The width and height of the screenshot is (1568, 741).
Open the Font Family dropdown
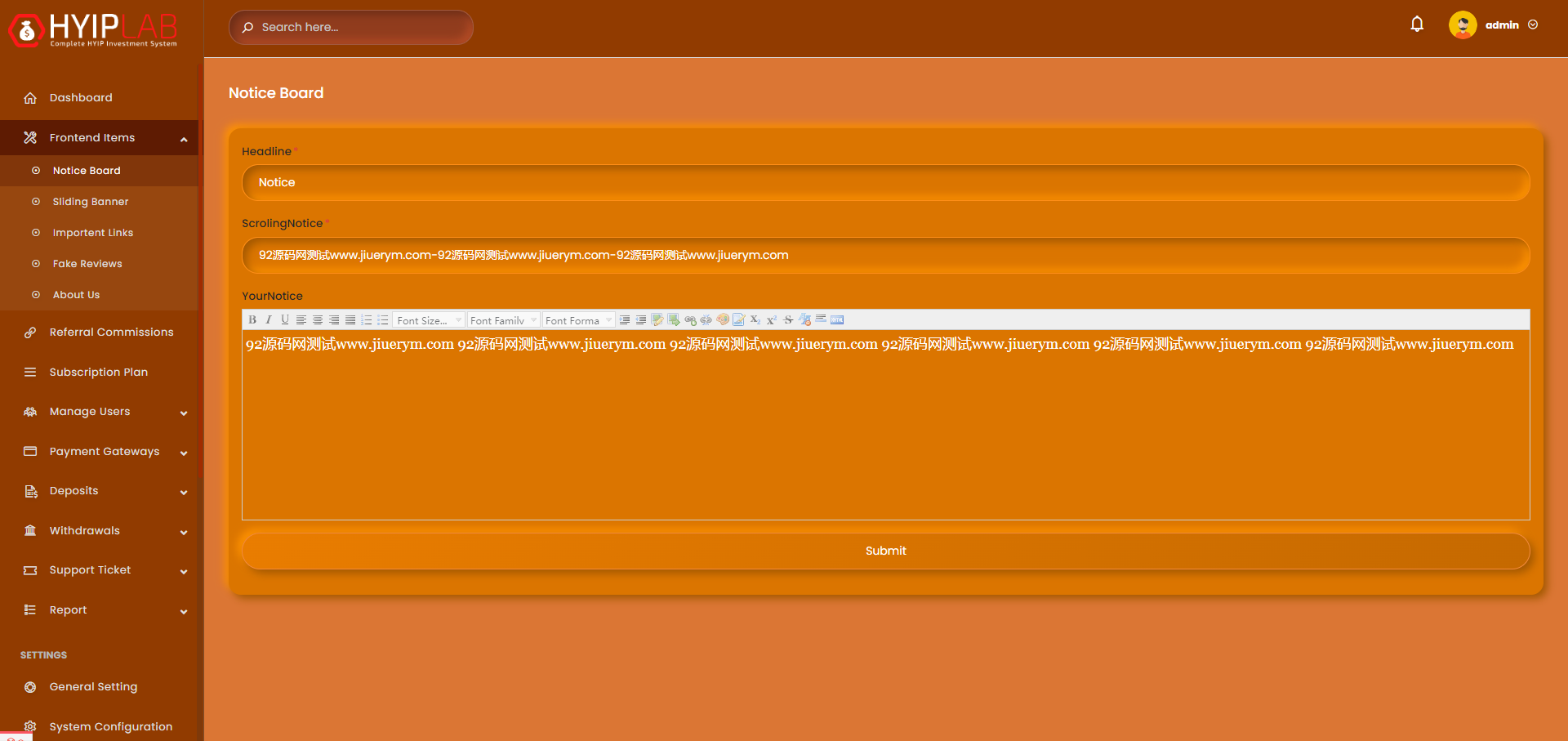(503, 320)
